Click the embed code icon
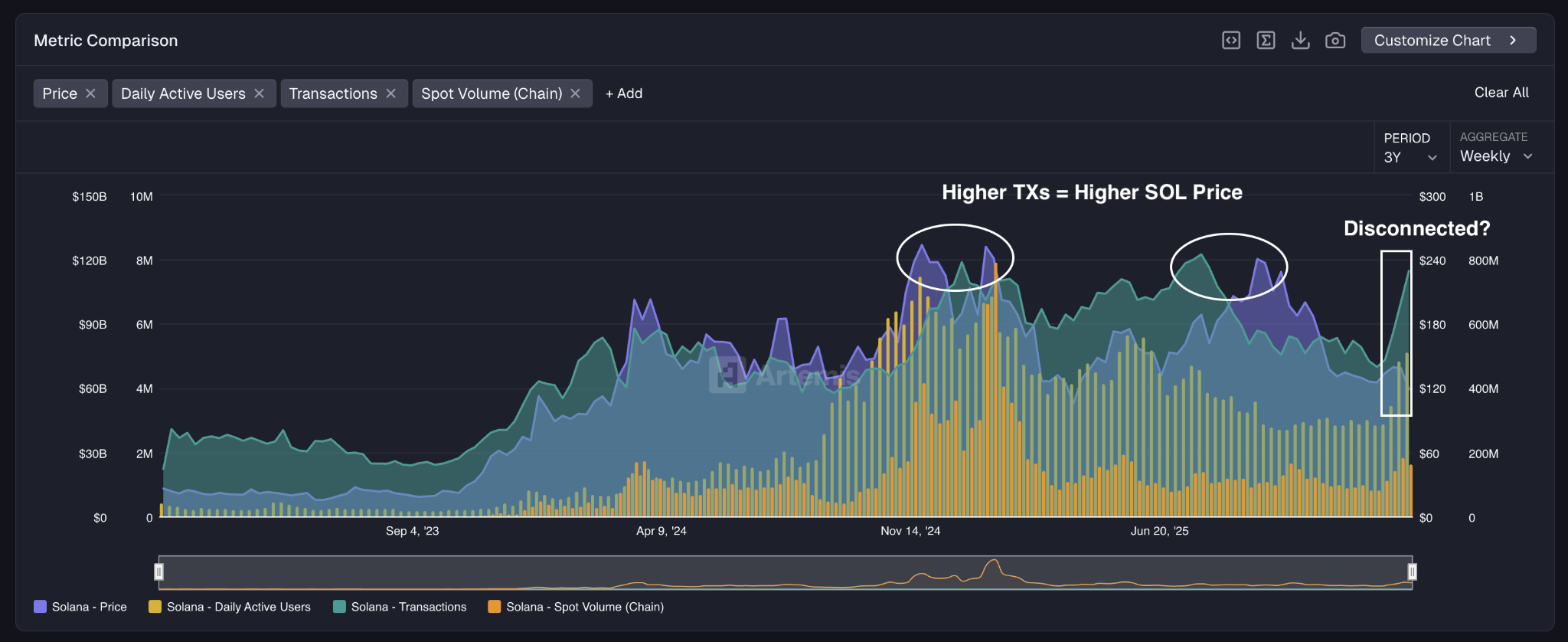 tap(1231, 41)
